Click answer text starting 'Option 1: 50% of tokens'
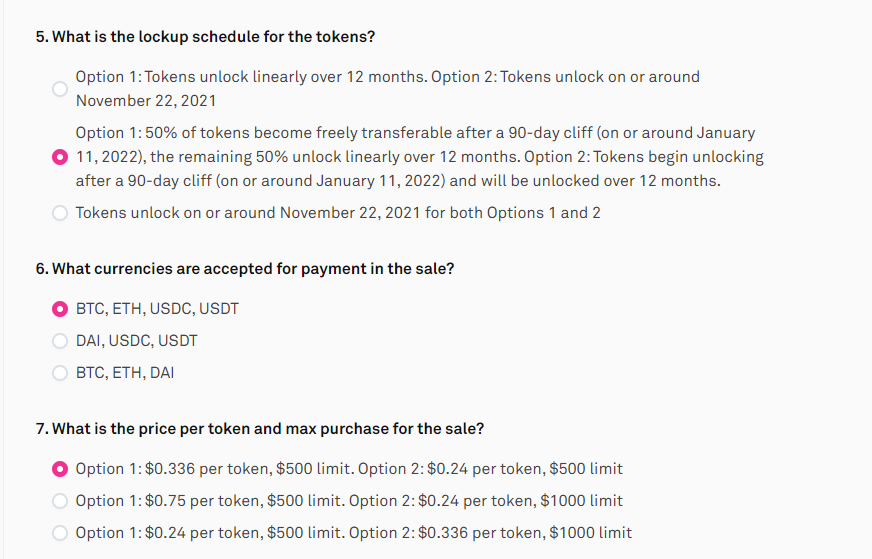872x559 pixels. click(420, 157)
